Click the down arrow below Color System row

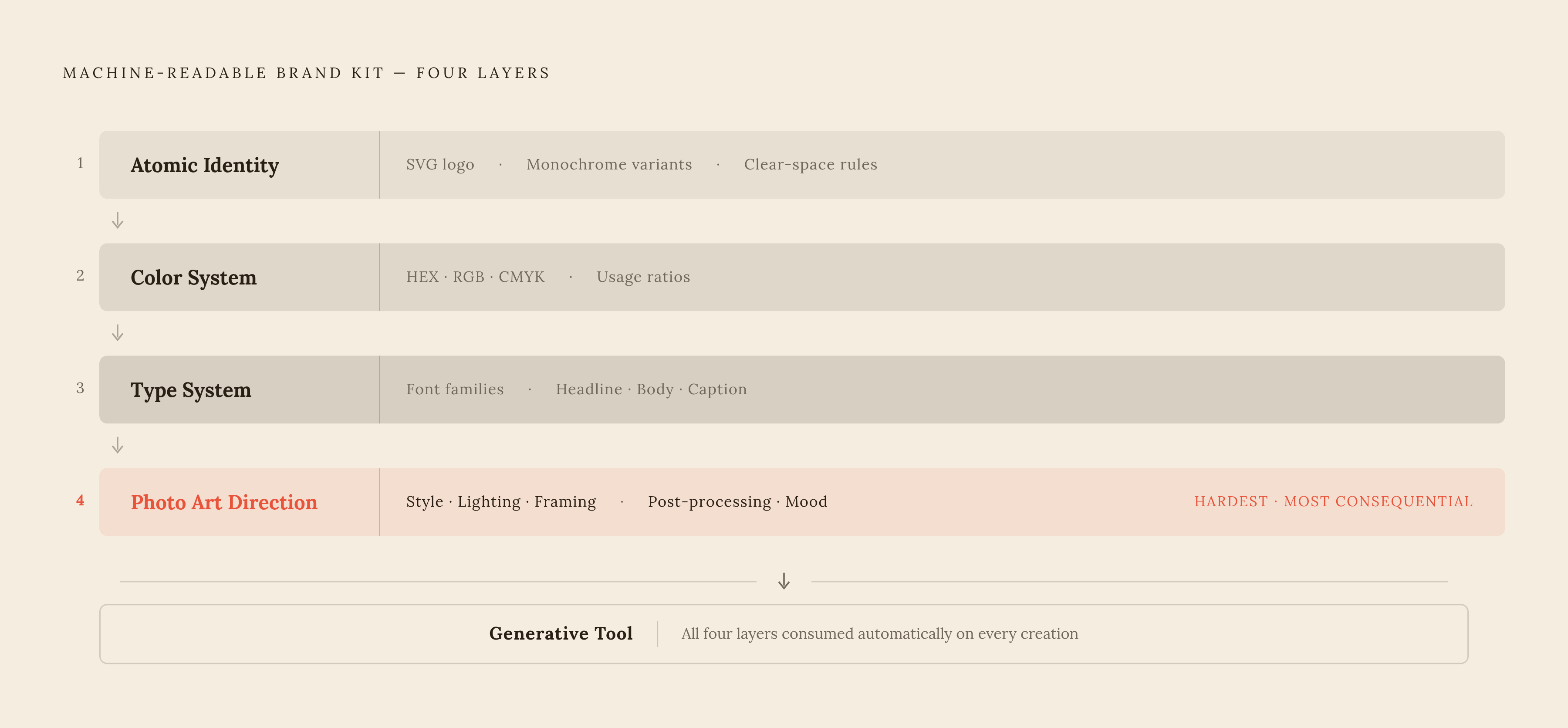click(118, 333)
